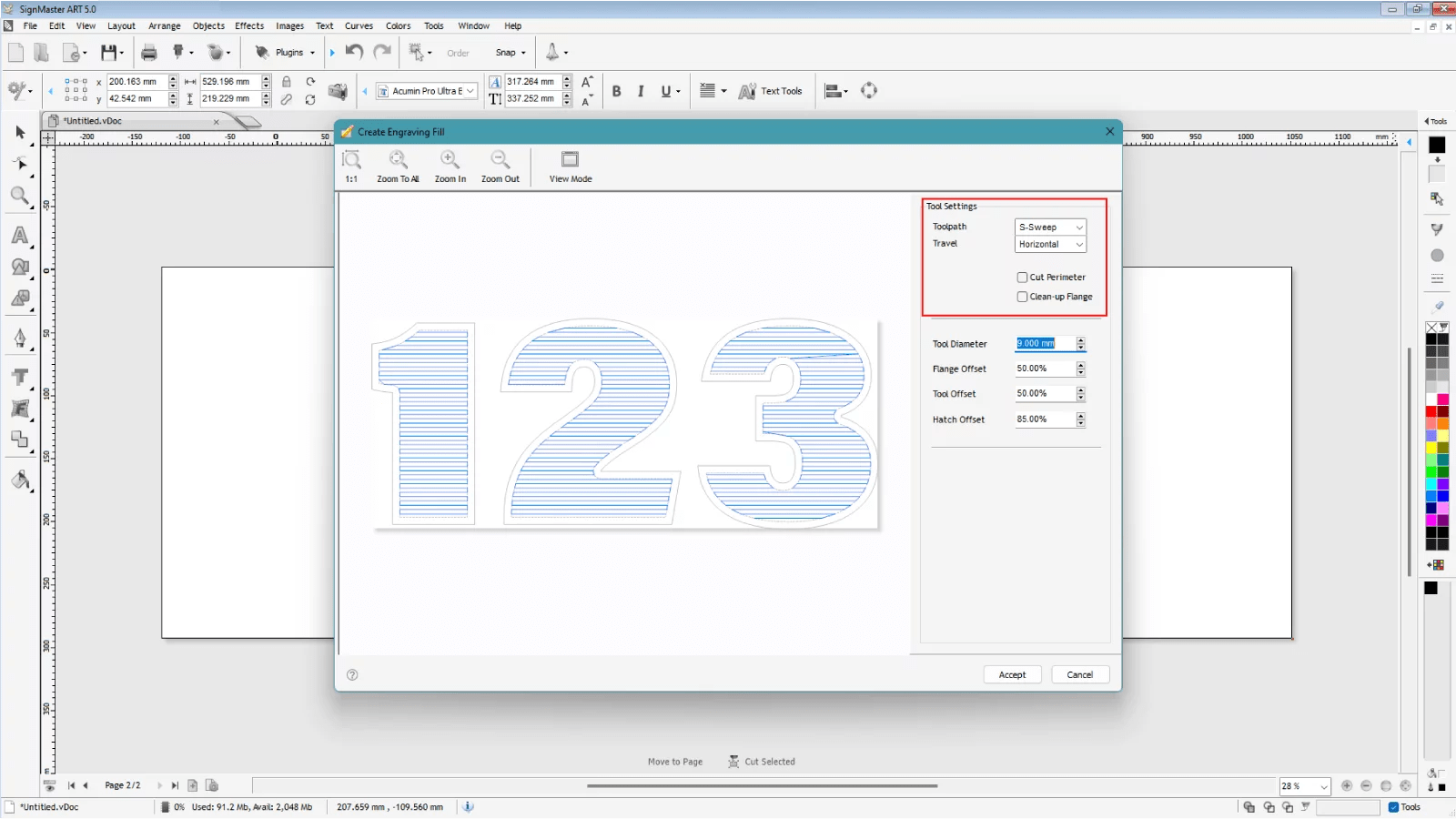Open the Effects menu

248,25
